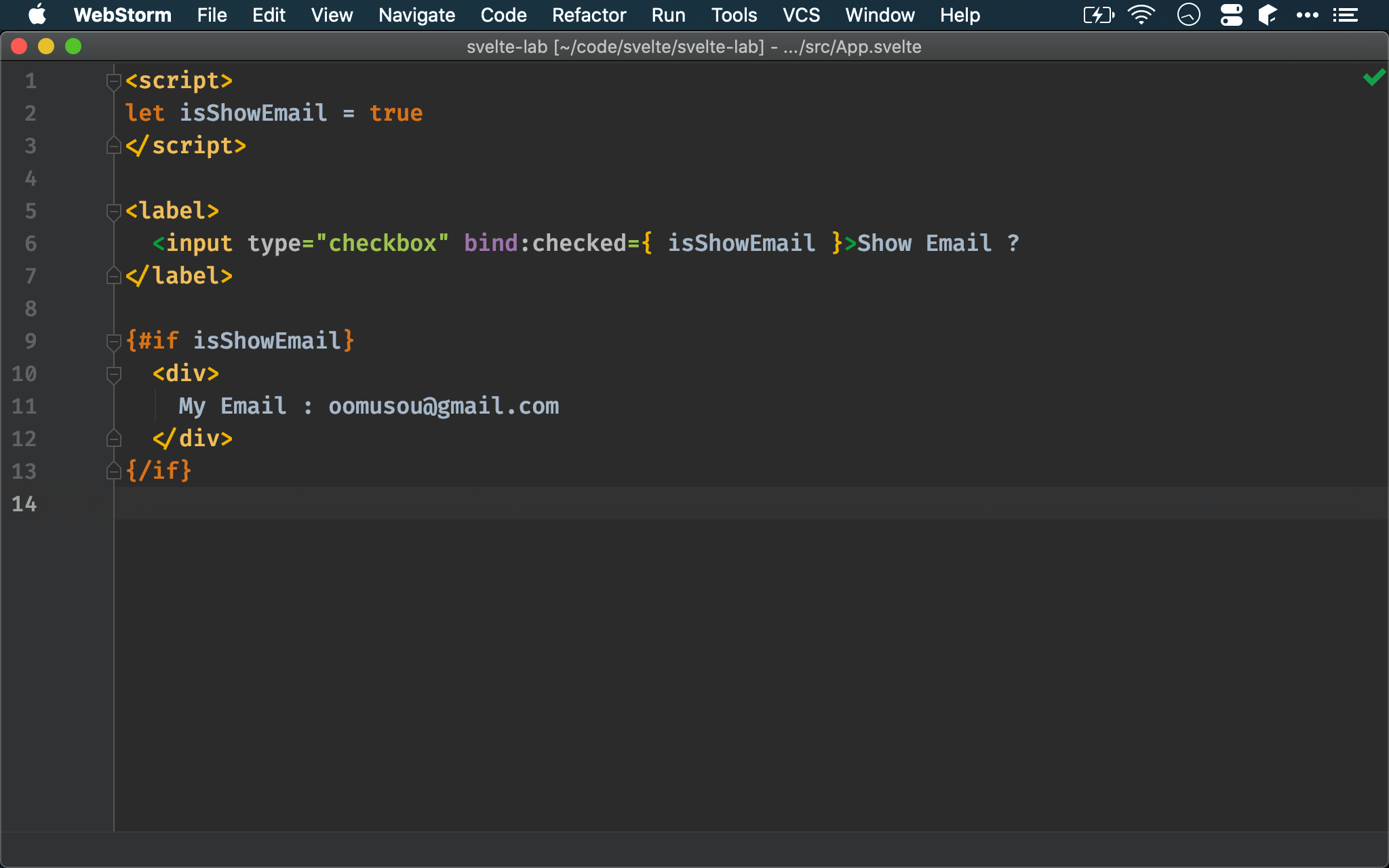This screenshot has height=868, width=1389.
Task: Click the opening <div> tag on line 10
Action: click(x=186, y=374)
